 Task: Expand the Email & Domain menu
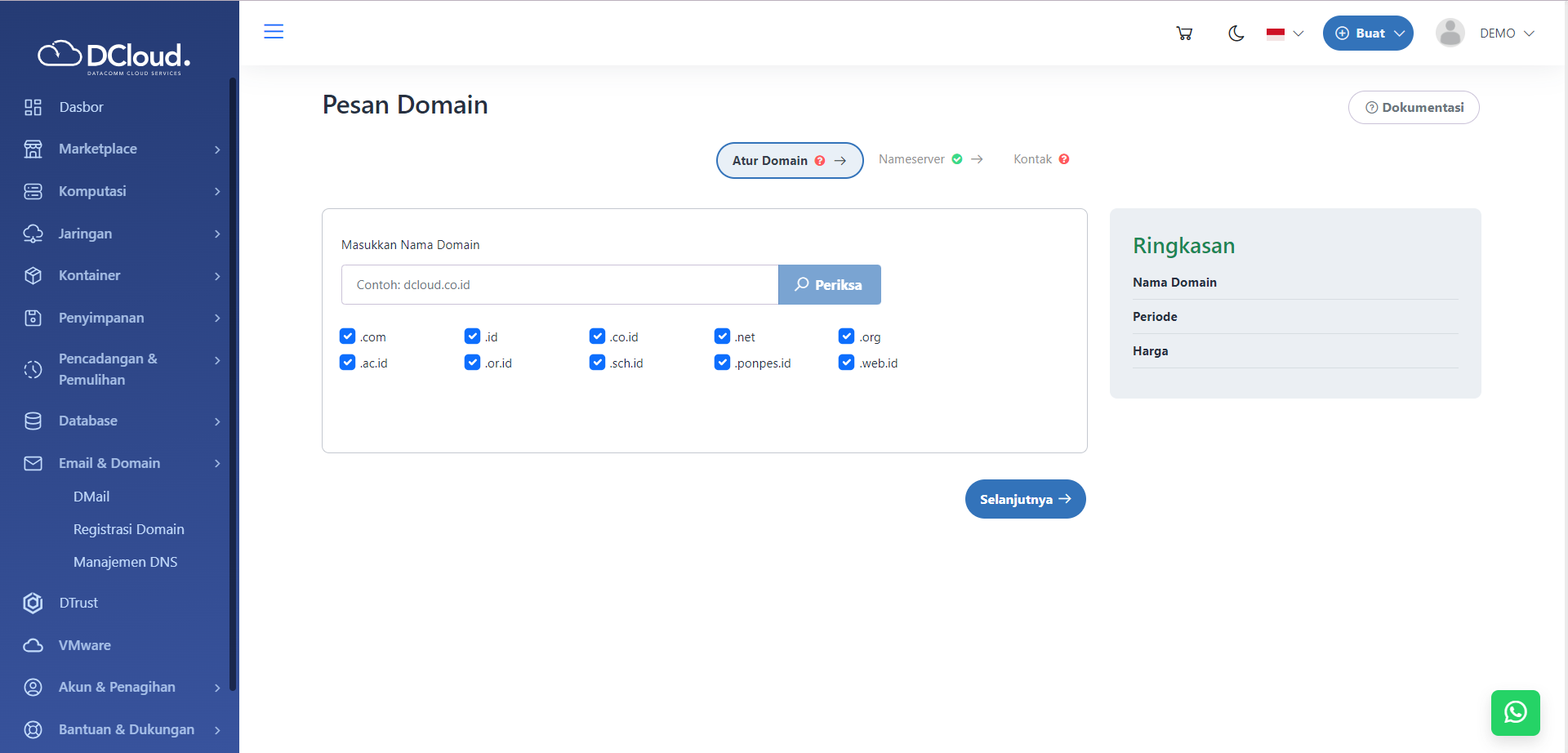109,463
